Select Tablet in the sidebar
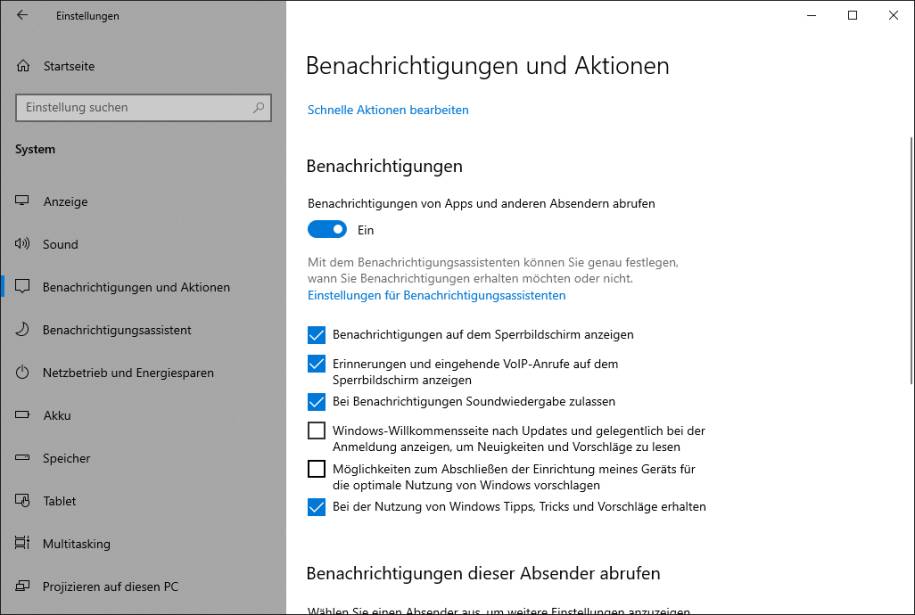915x615 pixels. tap(59, 501)
